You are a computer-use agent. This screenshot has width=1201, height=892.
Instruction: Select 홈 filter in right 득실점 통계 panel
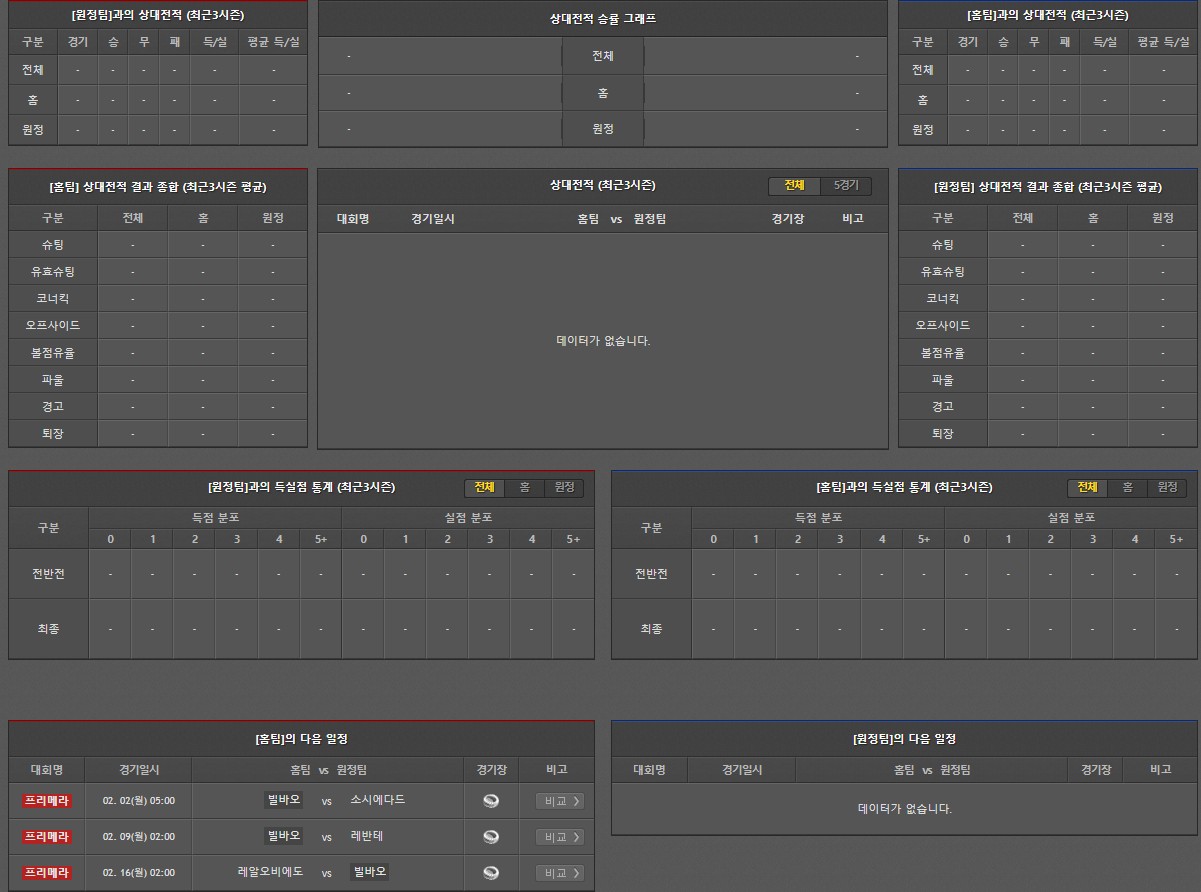click(1127, 487)
